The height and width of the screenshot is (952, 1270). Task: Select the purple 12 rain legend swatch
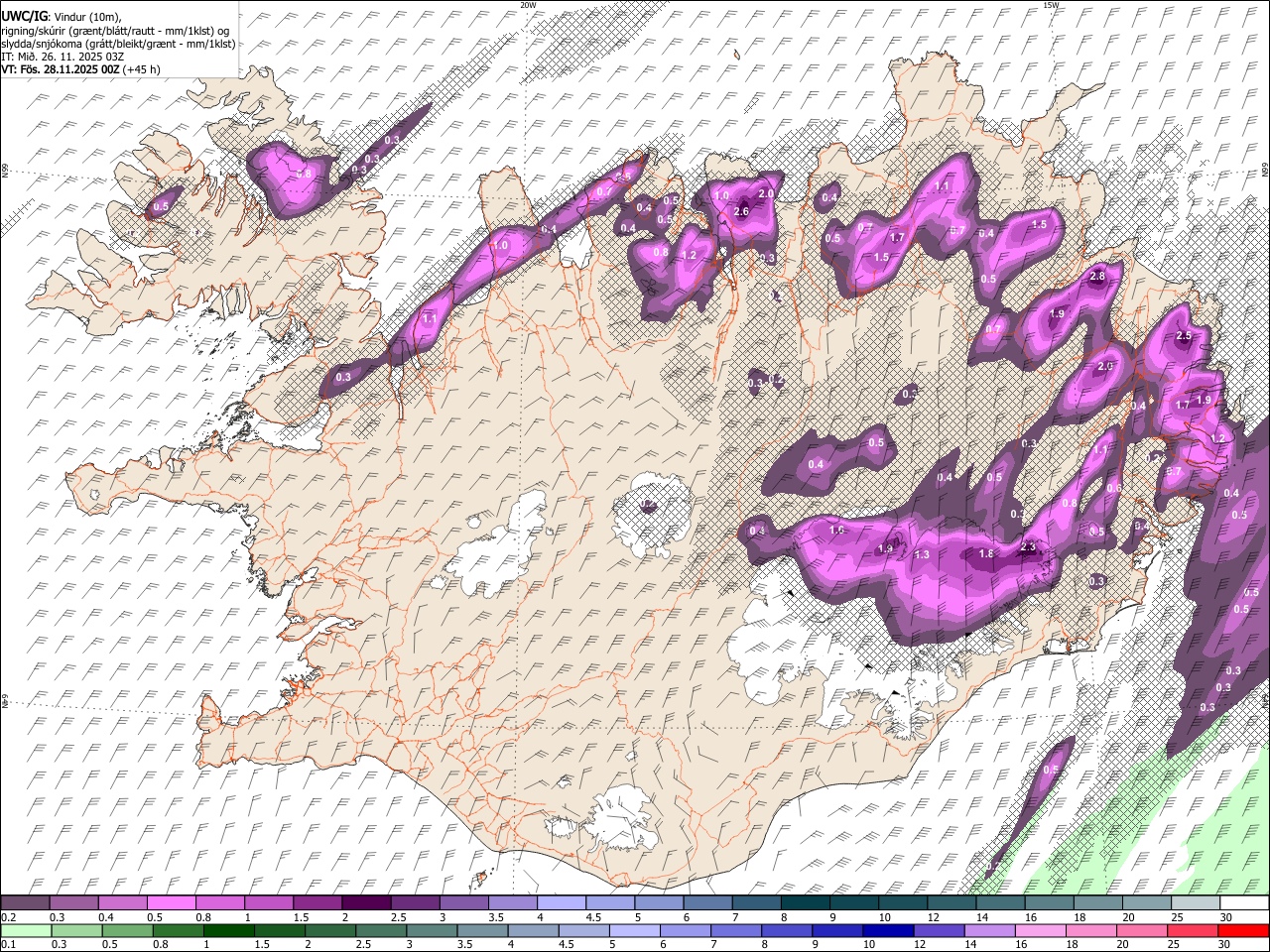coord(939,931)
